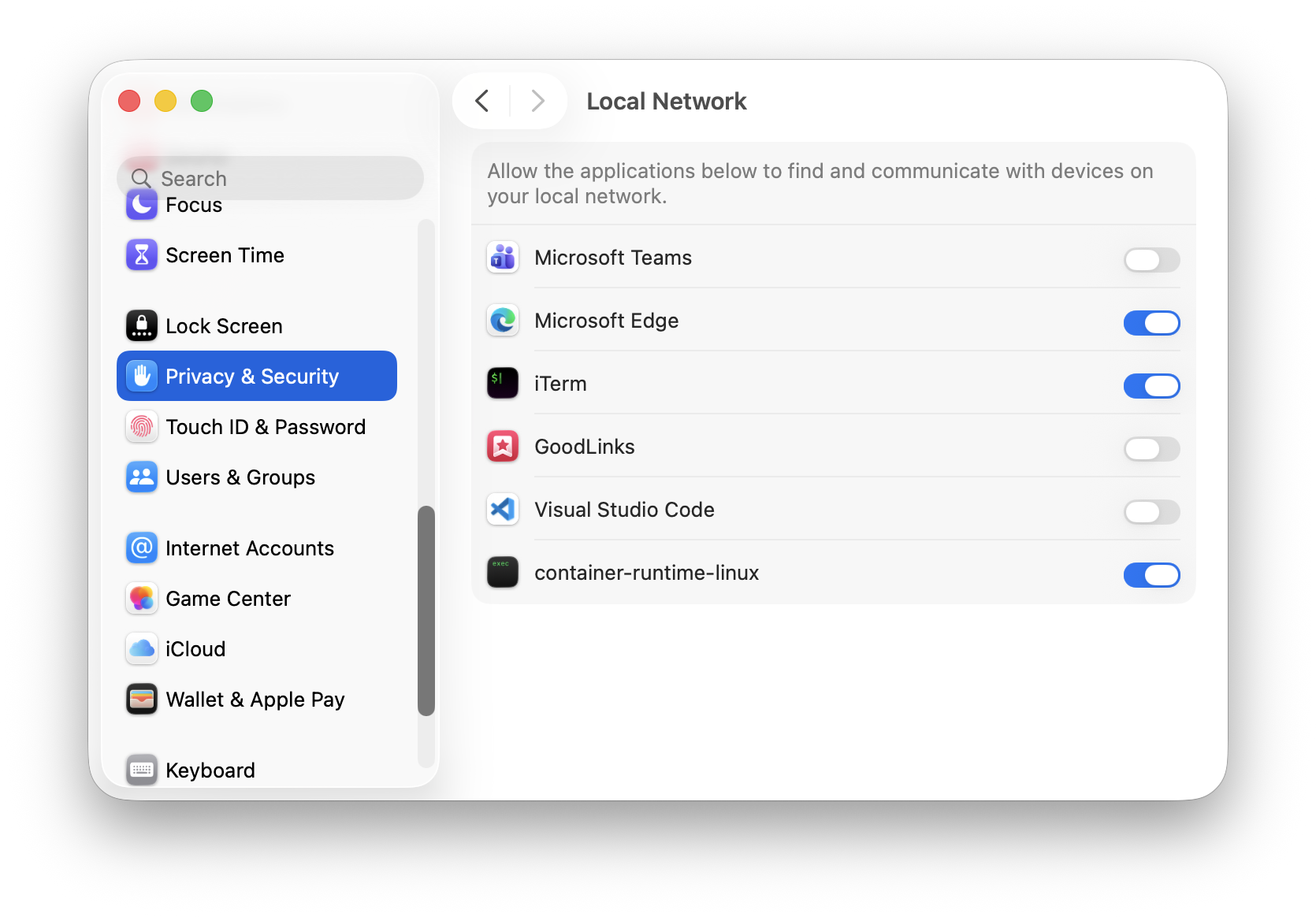Click the Microsoft Teams app icon
This screenshot has width=1316, height=917.
click(503, 258)
